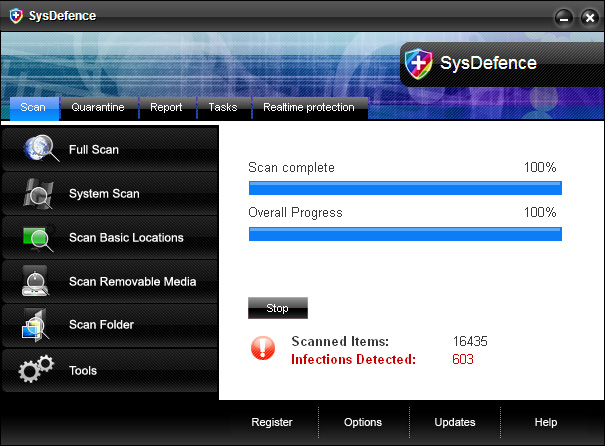Image resolution: width=605 pixels, height=446 pixels.
Task: Click the infections count 603
Action: tap(463, 360)
